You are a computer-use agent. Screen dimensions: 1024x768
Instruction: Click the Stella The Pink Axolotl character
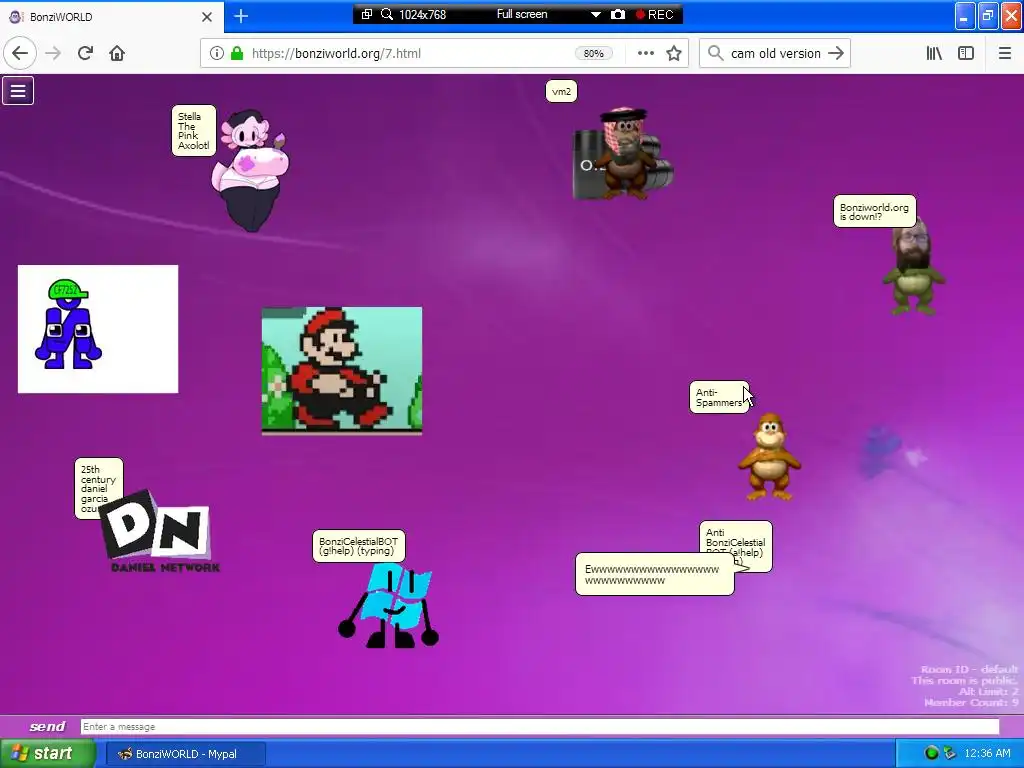[x=251, y=171]
